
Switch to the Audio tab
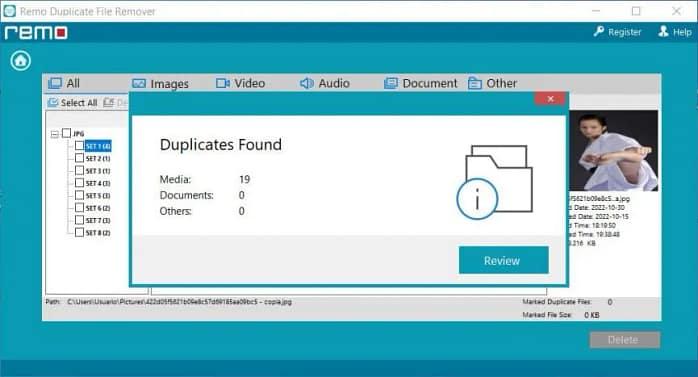tap(325, 83)
